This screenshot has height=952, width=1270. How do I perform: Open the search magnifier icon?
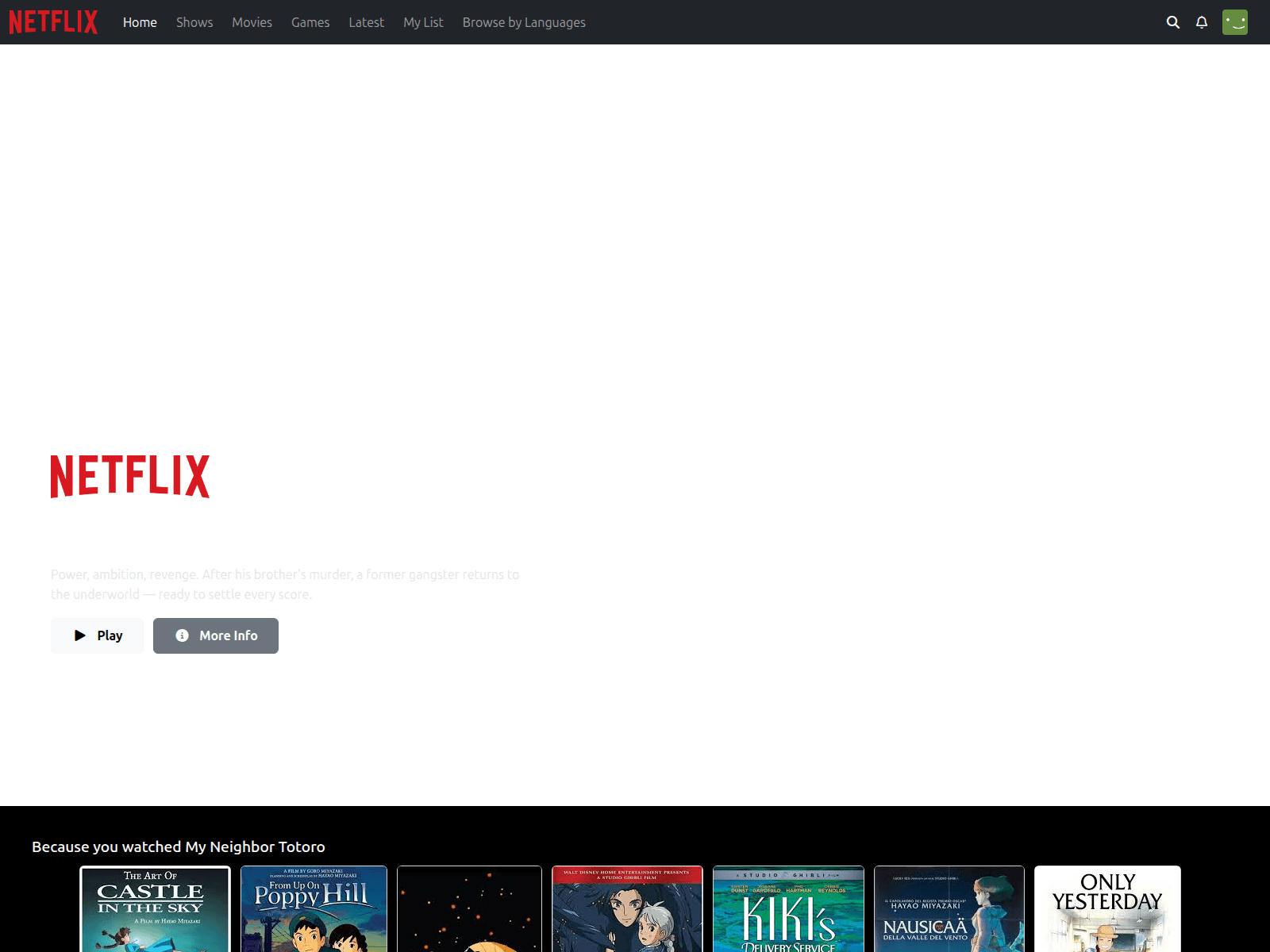(1172, 22)
